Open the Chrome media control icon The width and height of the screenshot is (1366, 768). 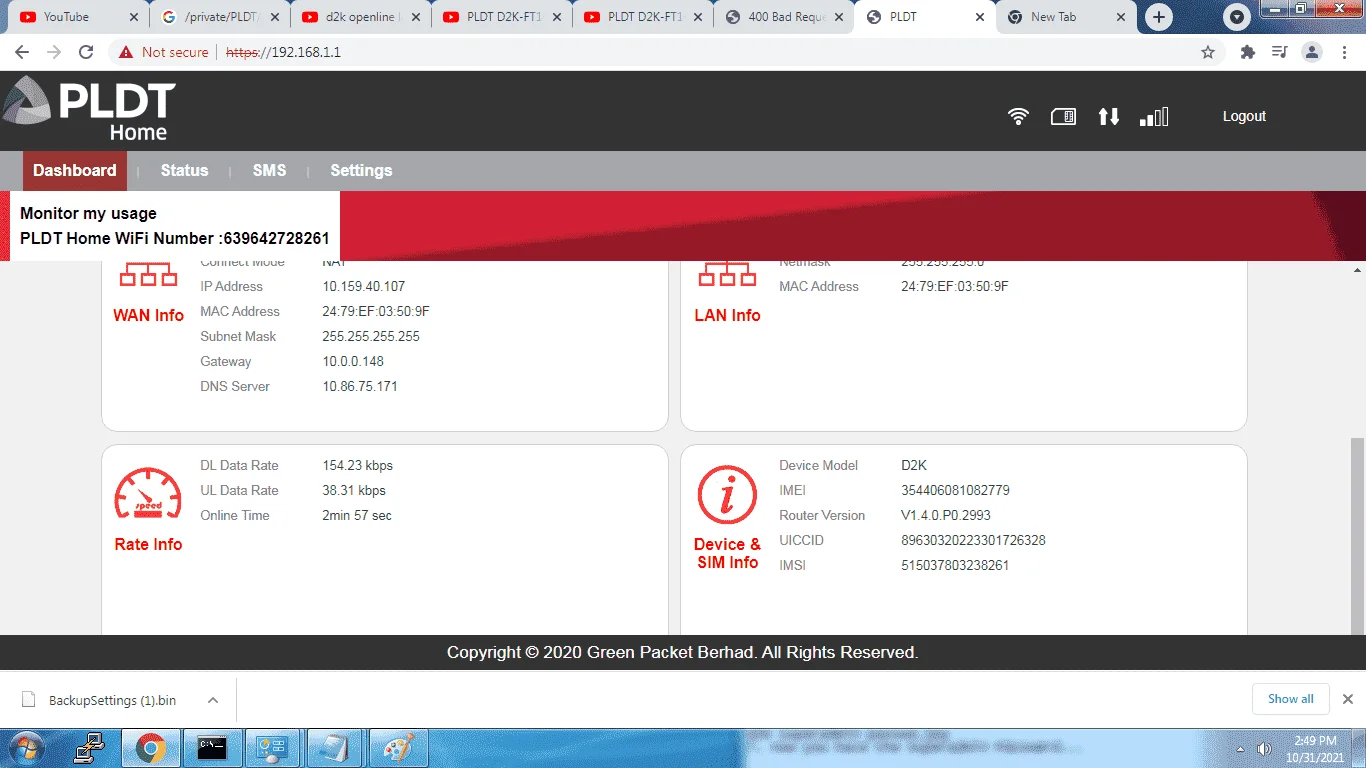(1279, 52)
